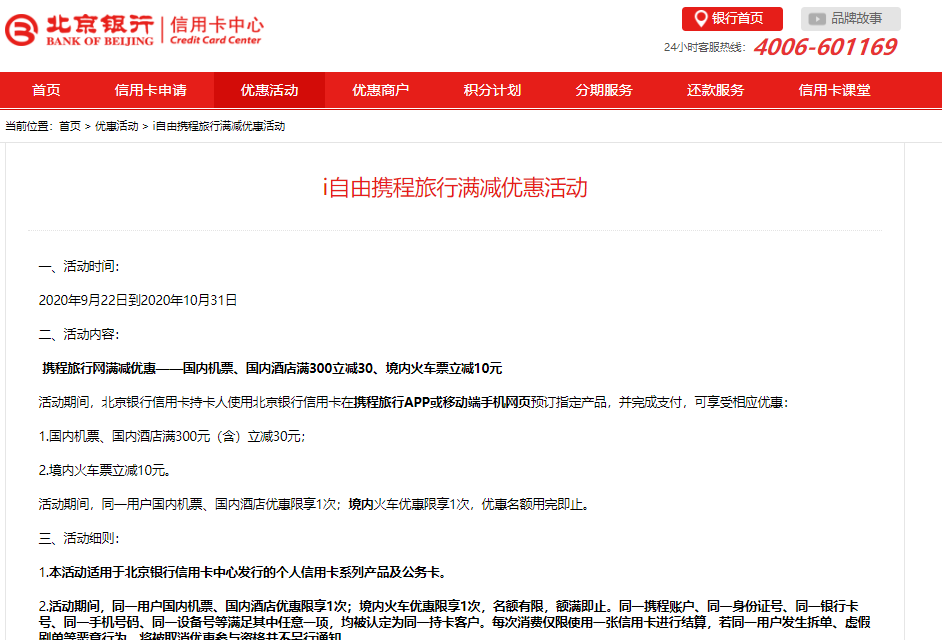Click the 首页 breadcrumb link
Screen dimensions: 942x640
point(70,126)
